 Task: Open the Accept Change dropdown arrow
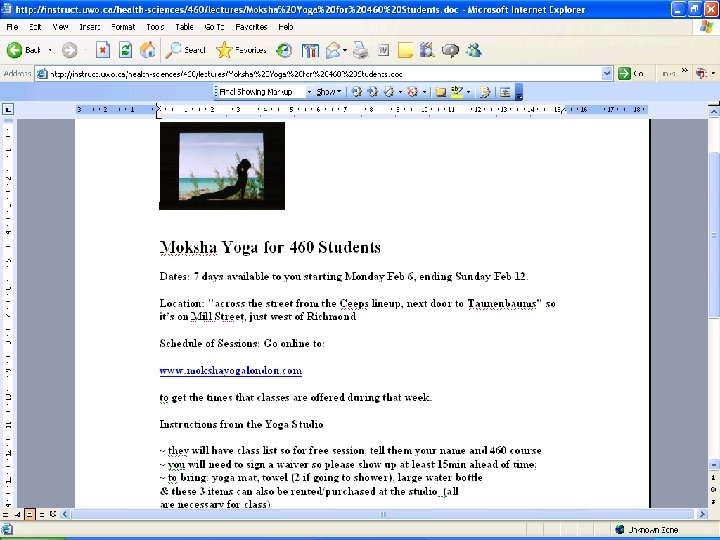[400, 92]
